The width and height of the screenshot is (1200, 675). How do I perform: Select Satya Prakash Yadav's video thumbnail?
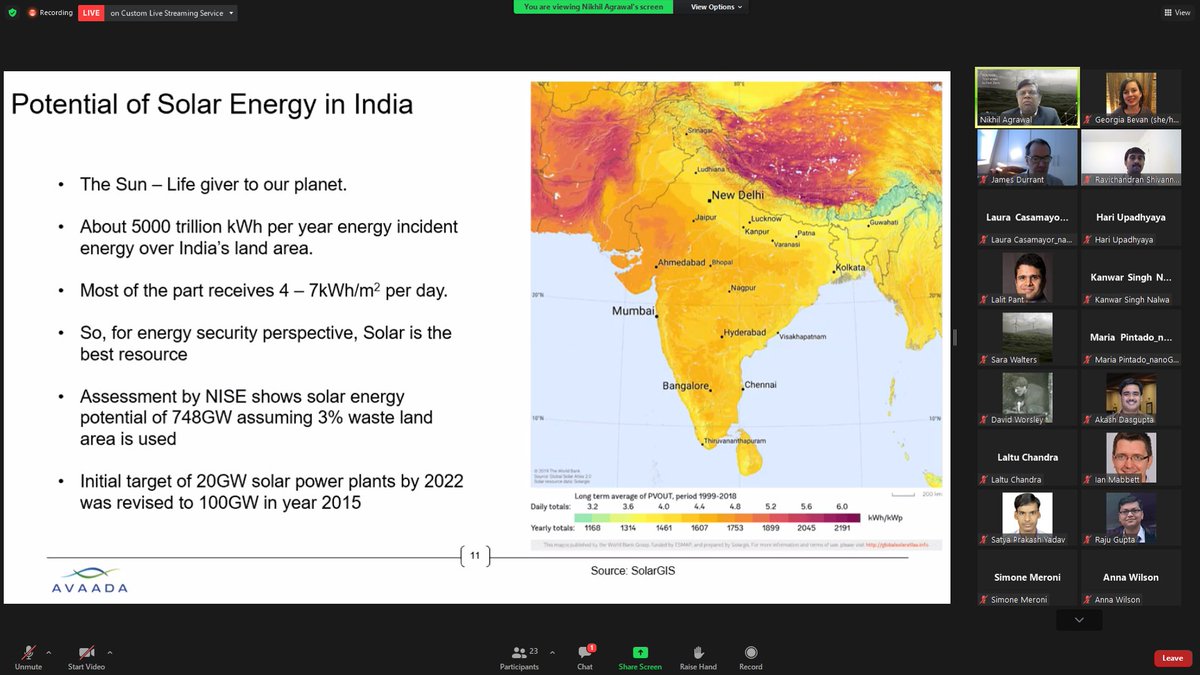click(1028, 517)
